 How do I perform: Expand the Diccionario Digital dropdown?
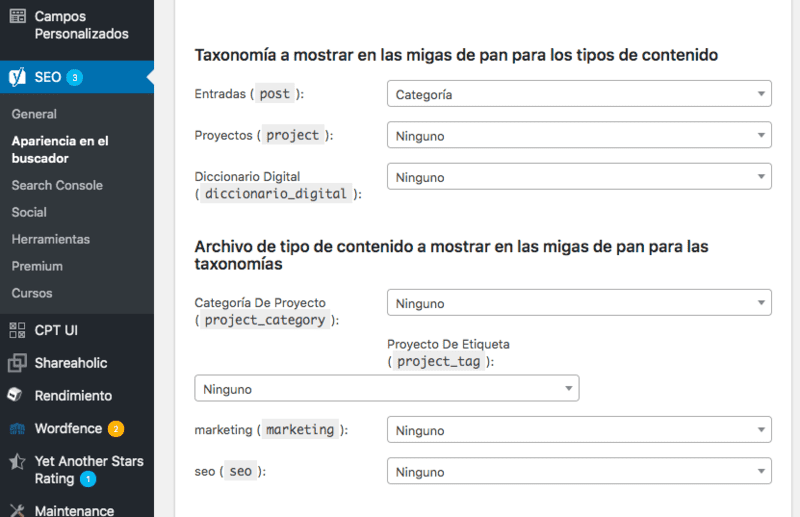578,177
